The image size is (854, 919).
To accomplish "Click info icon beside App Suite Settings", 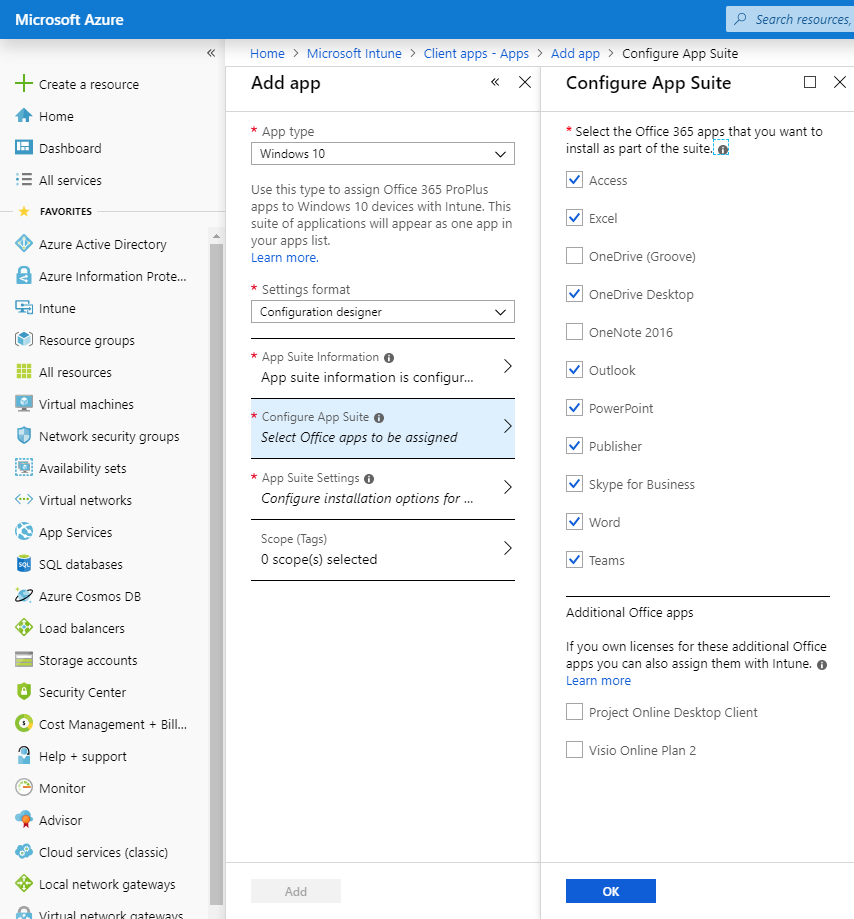I will pyautogui.click(x=369, y=479).
